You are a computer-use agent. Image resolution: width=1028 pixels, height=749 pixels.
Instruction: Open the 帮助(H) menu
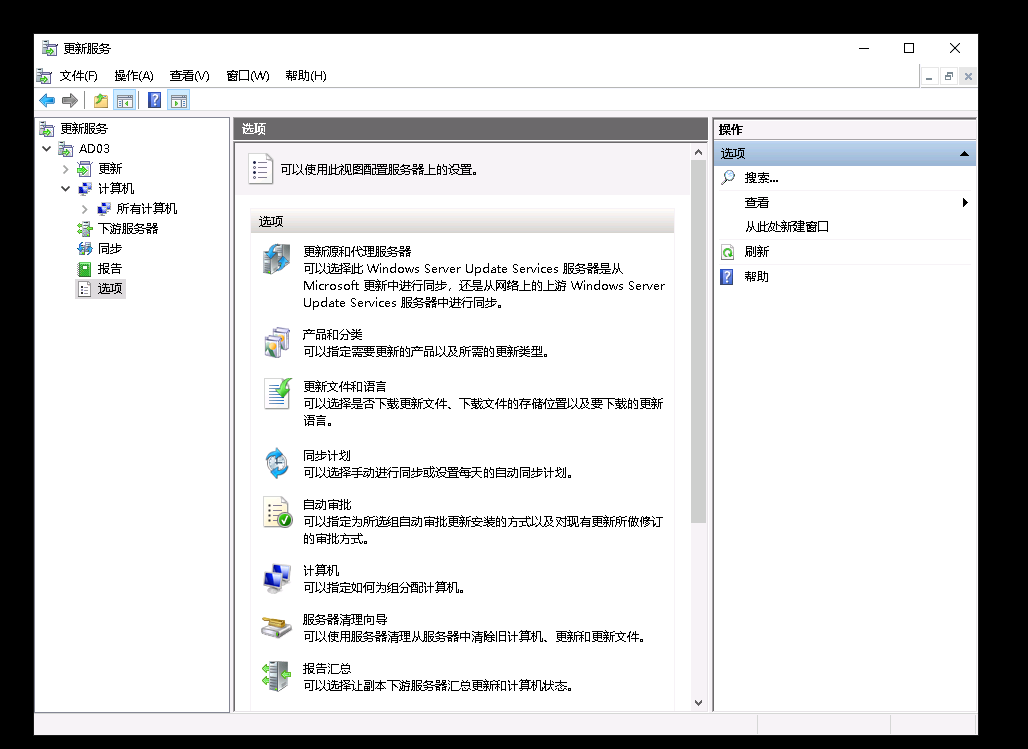pyautogui.click(x=306, y=76)
